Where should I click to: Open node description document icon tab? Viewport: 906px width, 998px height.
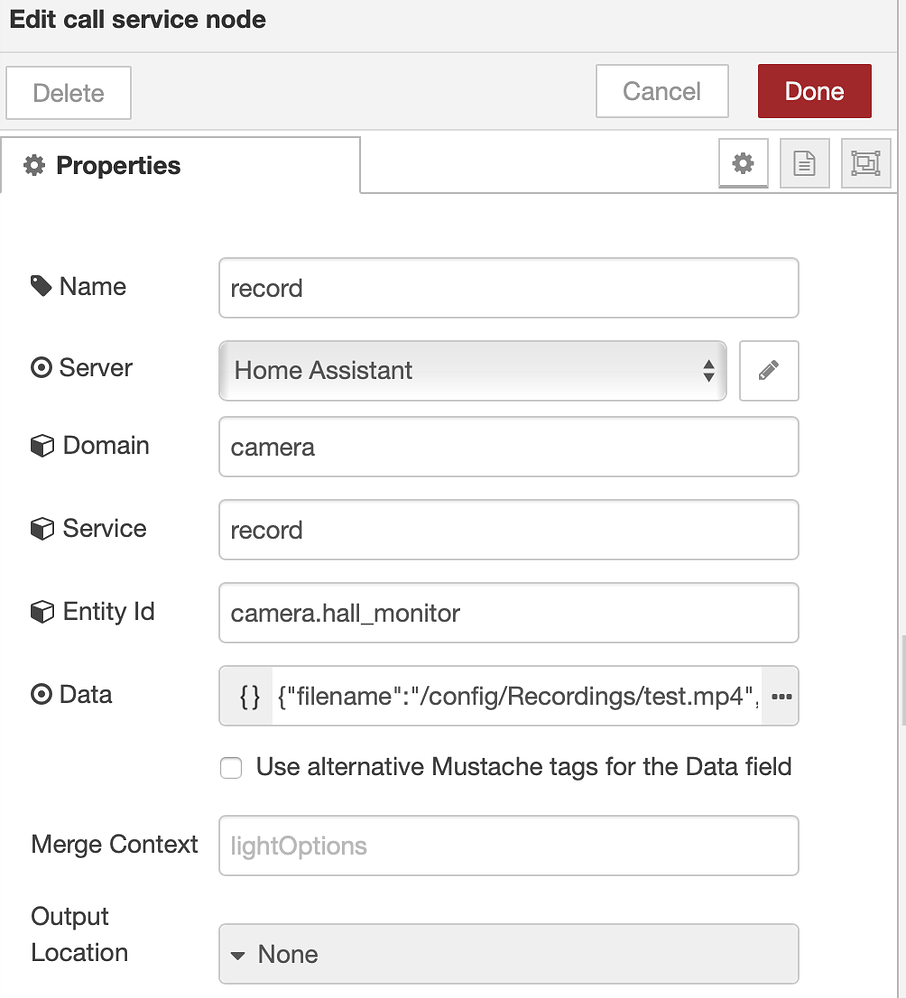tap(804, 164)
